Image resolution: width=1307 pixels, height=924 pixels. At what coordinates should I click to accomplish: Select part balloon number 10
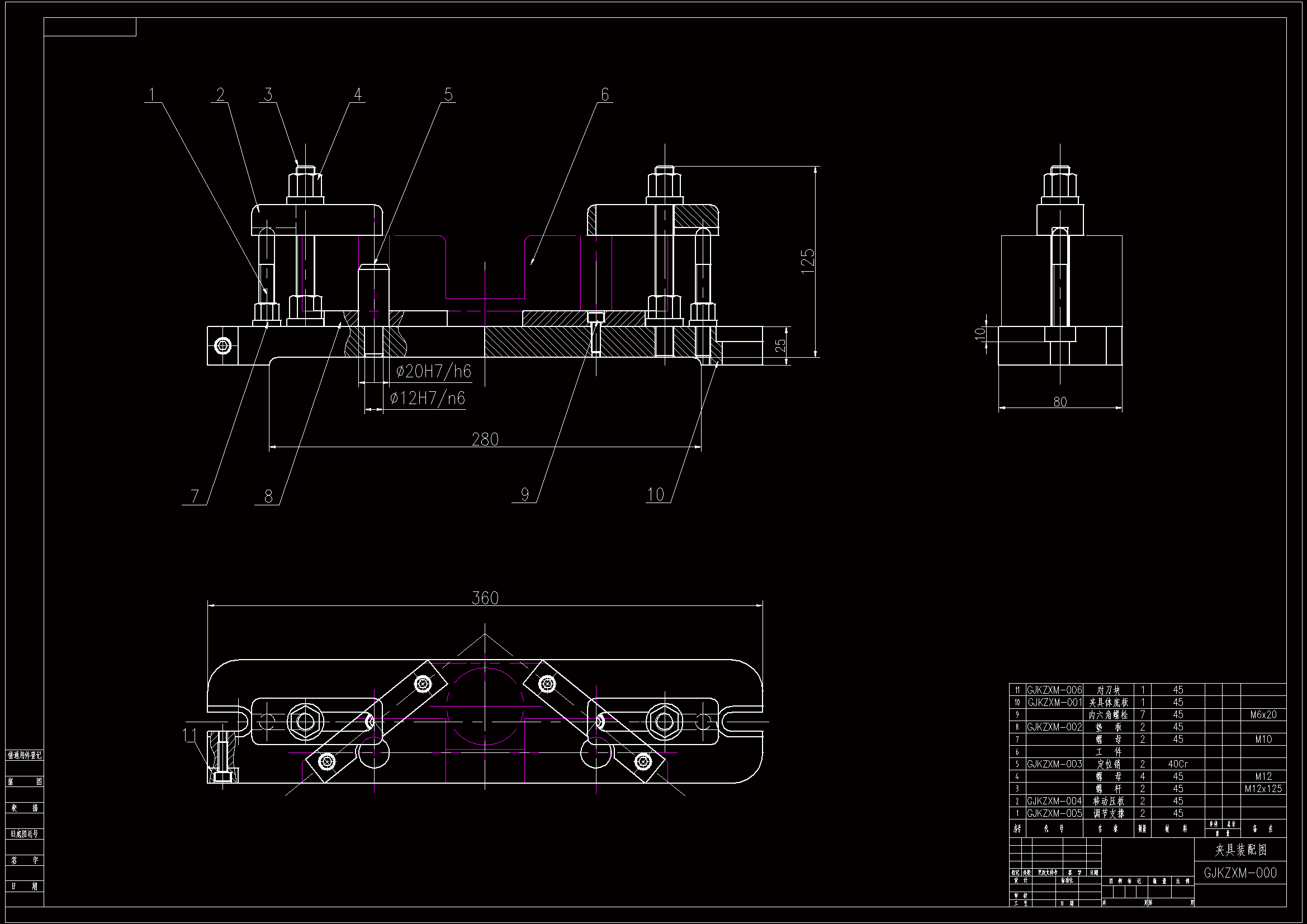coord(656,494)
